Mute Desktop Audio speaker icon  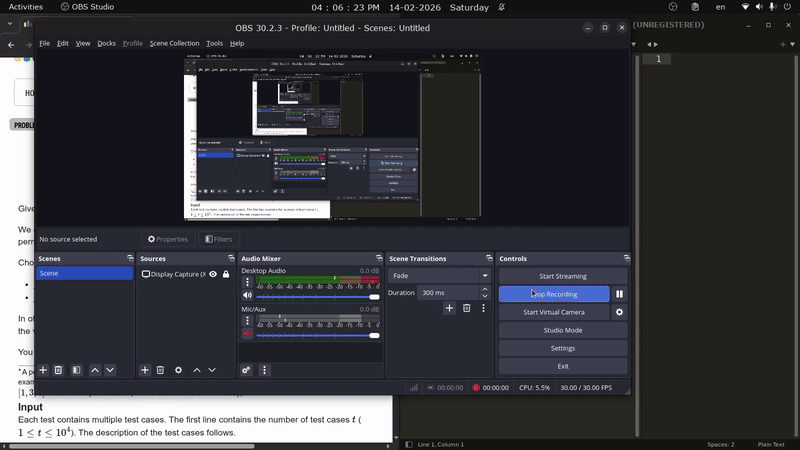[x=247, y=295]
